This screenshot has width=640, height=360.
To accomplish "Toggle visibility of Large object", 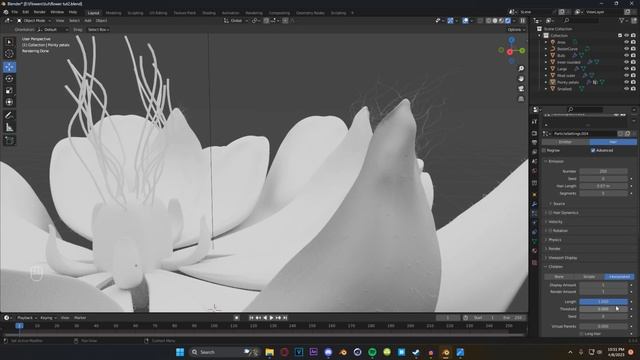I will [626, 69].
